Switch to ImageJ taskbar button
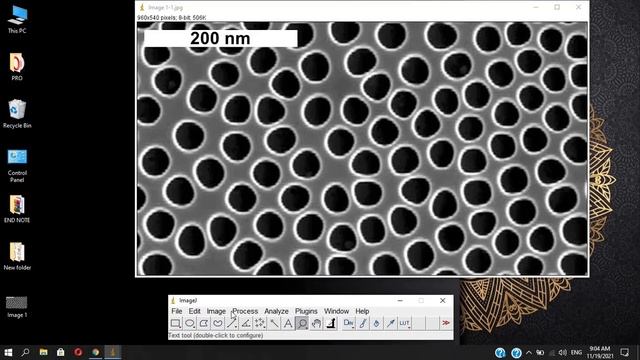This screenshot has height=360, width=640. pyautogui.click(x=113, y=352)
